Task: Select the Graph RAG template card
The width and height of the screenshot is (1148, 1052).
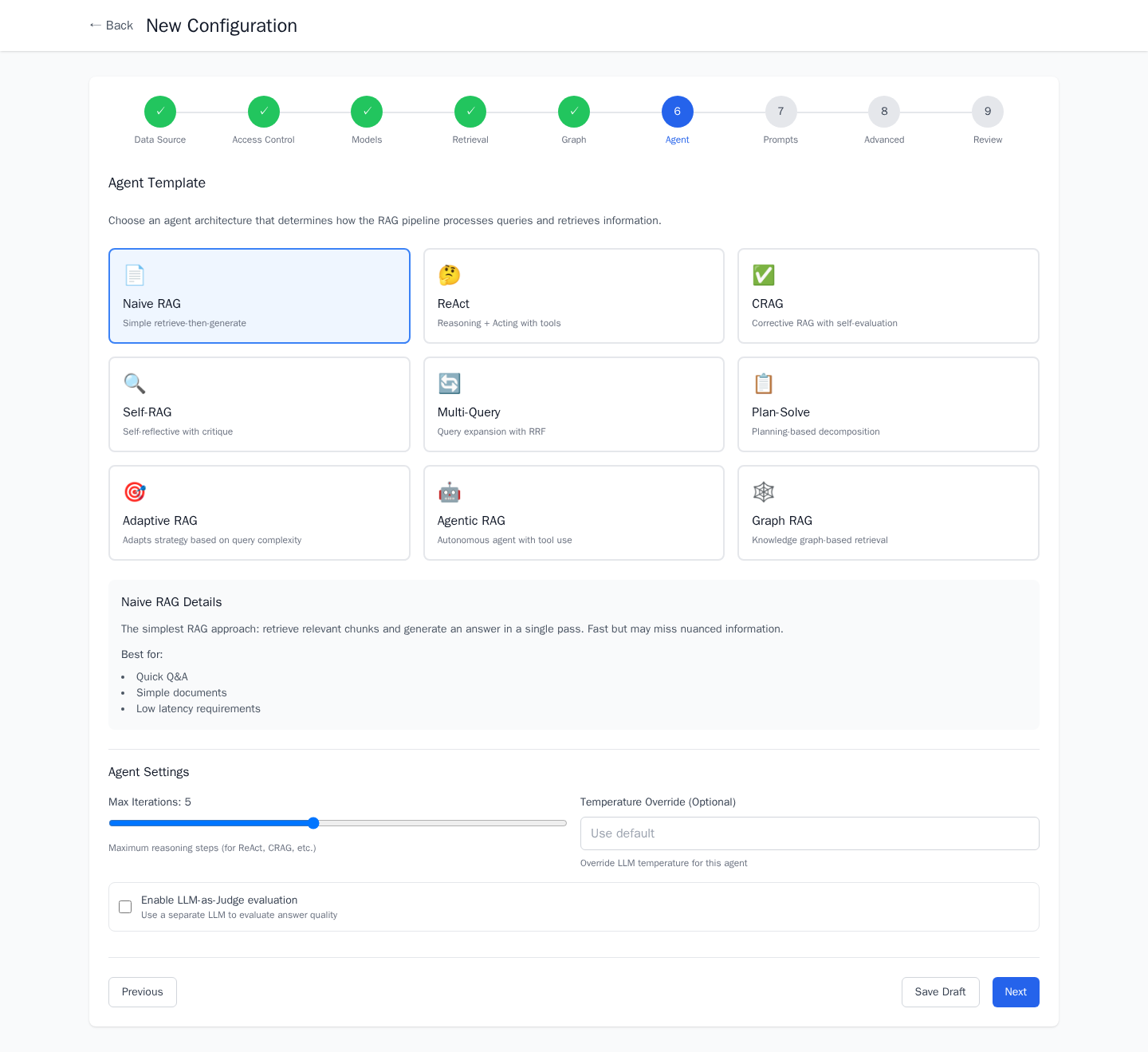Action: (888, 513)
